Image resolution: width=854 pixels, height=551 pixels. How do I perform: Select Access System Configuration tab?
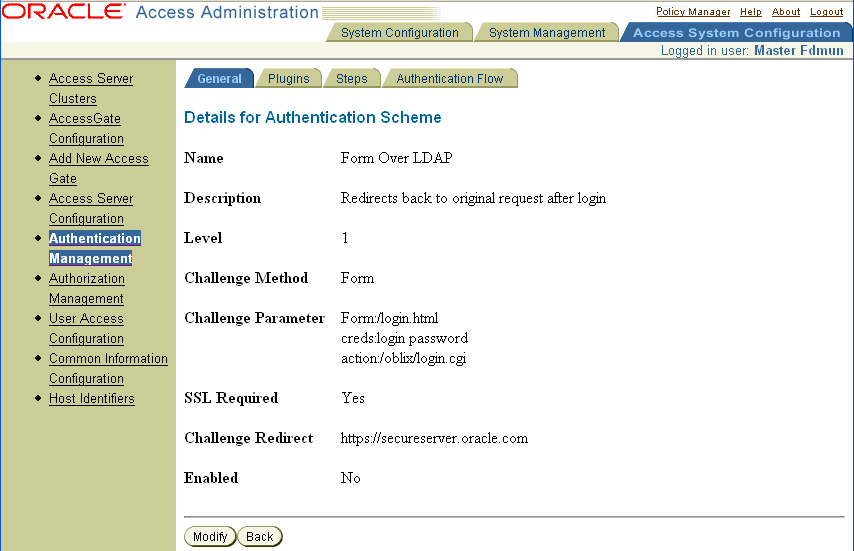coord(736,33)
